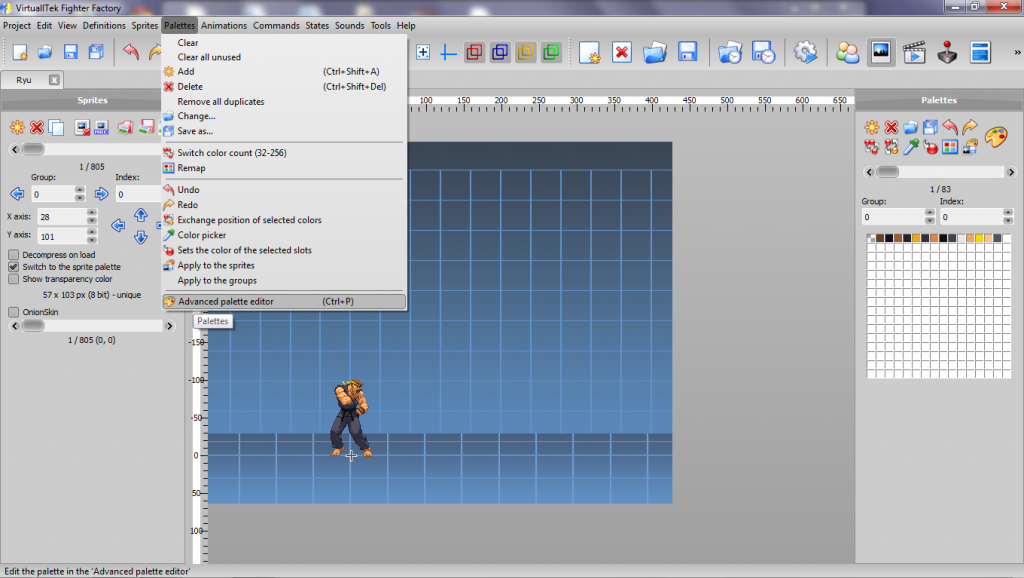
Task: Uncheck Switch to the sprite palette
Action: (x=14, y=267)
